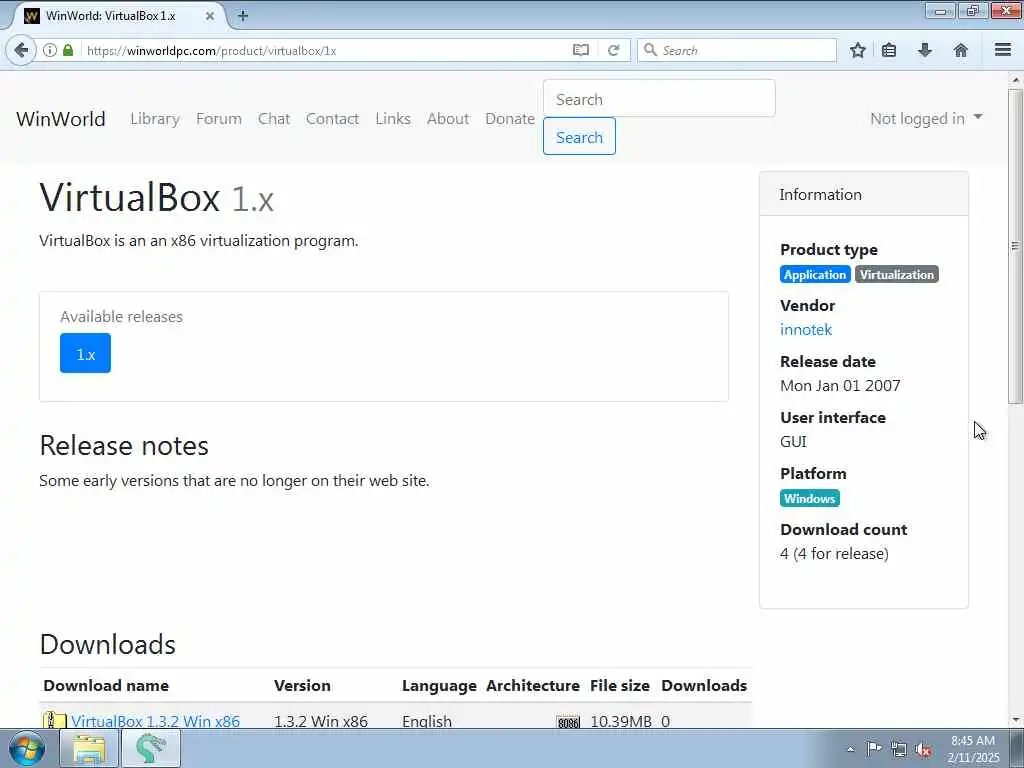The image size is (1024, 768).
Task: Toggle Reader View icon in the address bar
Action: coord(581,50)
